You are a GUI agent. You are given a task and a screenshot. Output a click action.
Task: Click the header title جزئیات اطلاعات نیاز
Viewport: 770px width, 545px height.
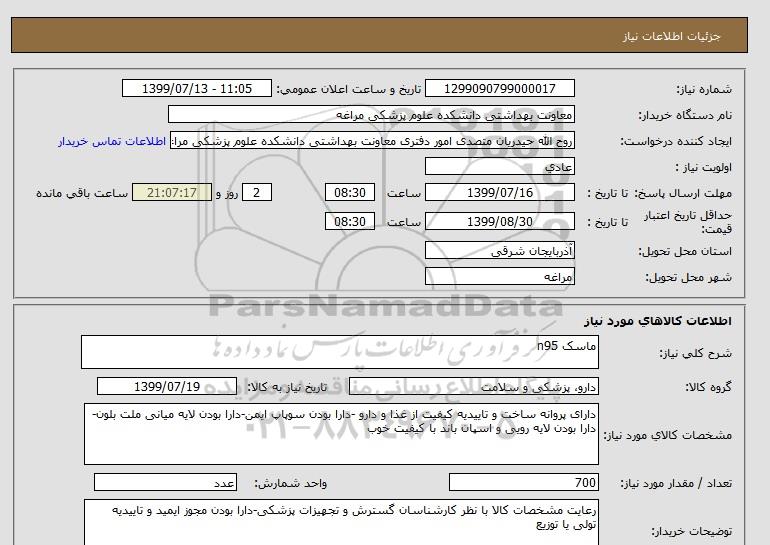pos(671,36)
